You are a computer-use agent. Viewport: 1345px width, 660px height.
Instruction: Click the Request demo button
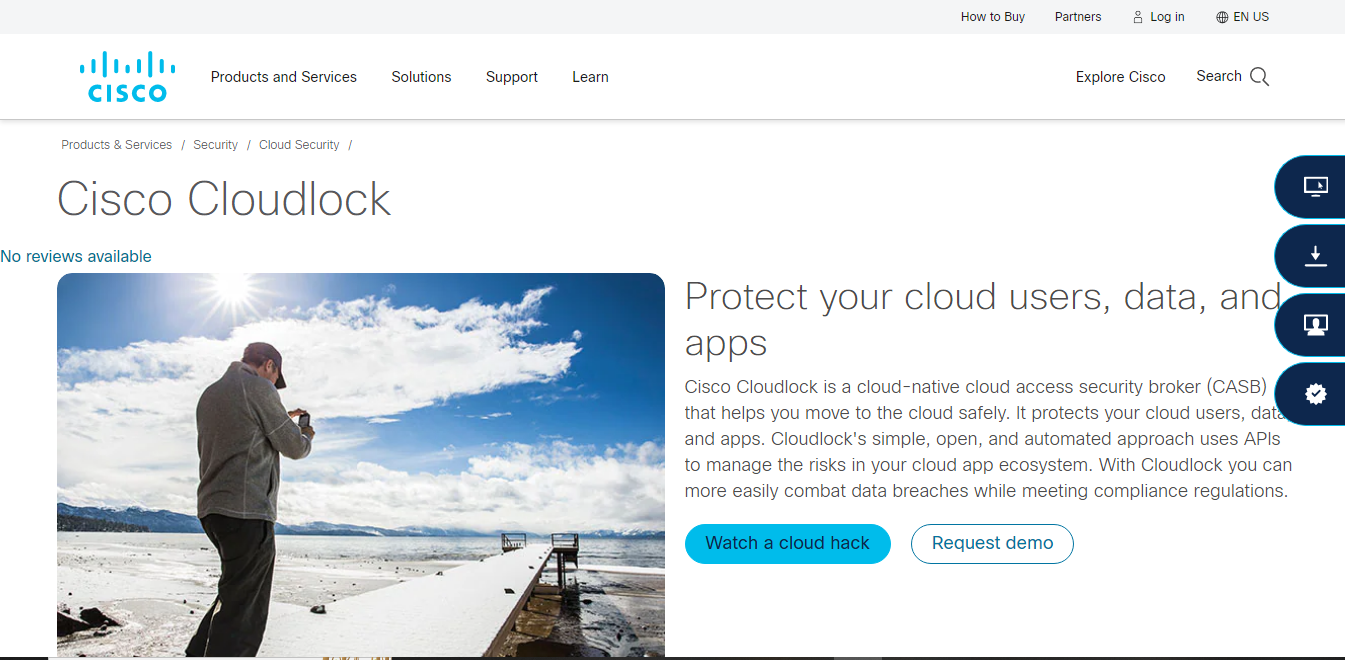(992, 543)
